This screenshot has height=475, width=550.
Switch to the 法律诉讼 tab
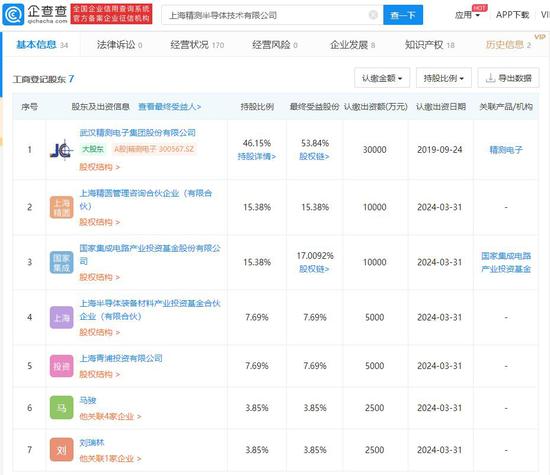click(x=119, y=45)
